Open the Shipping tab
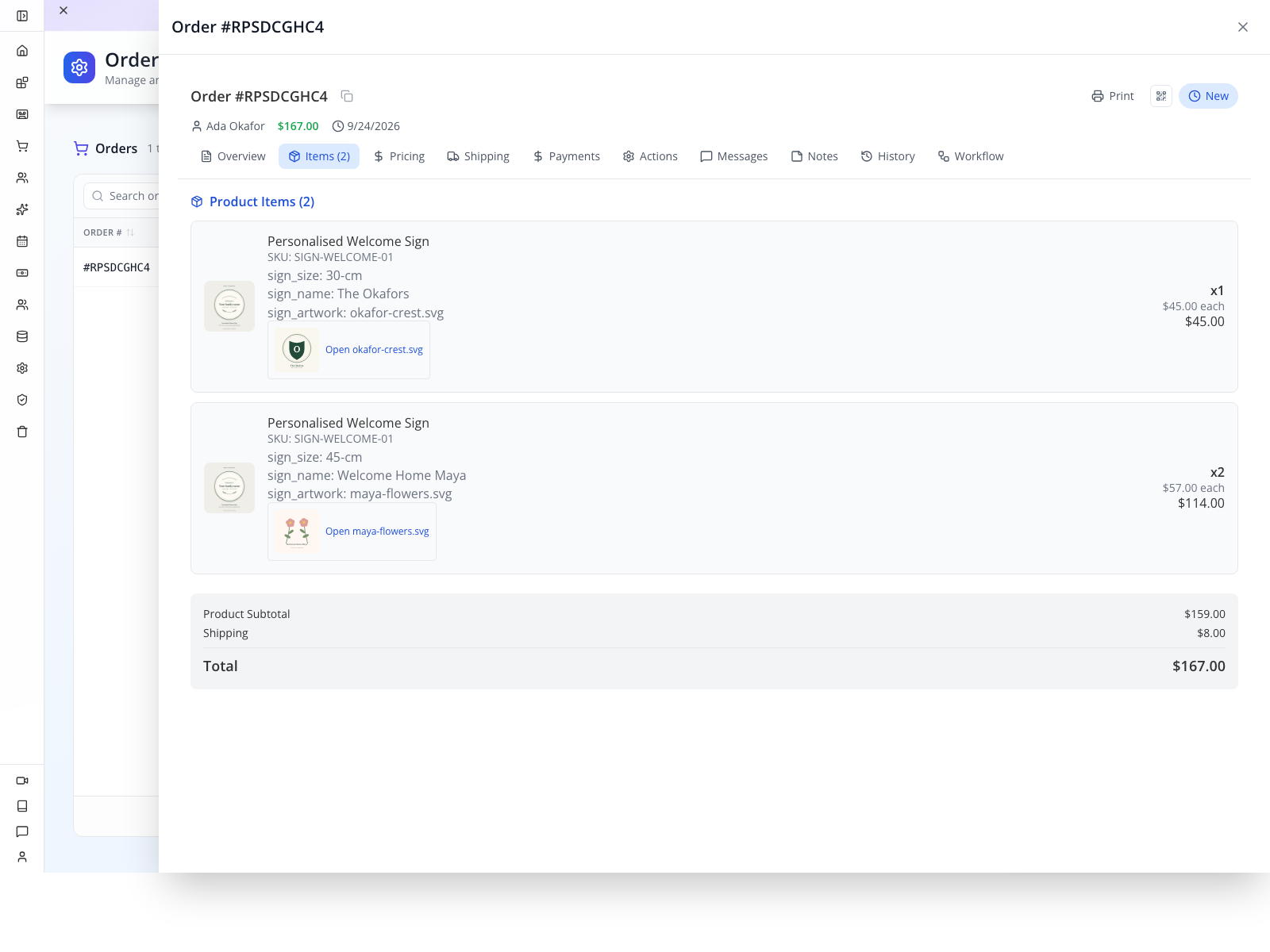 479,156
